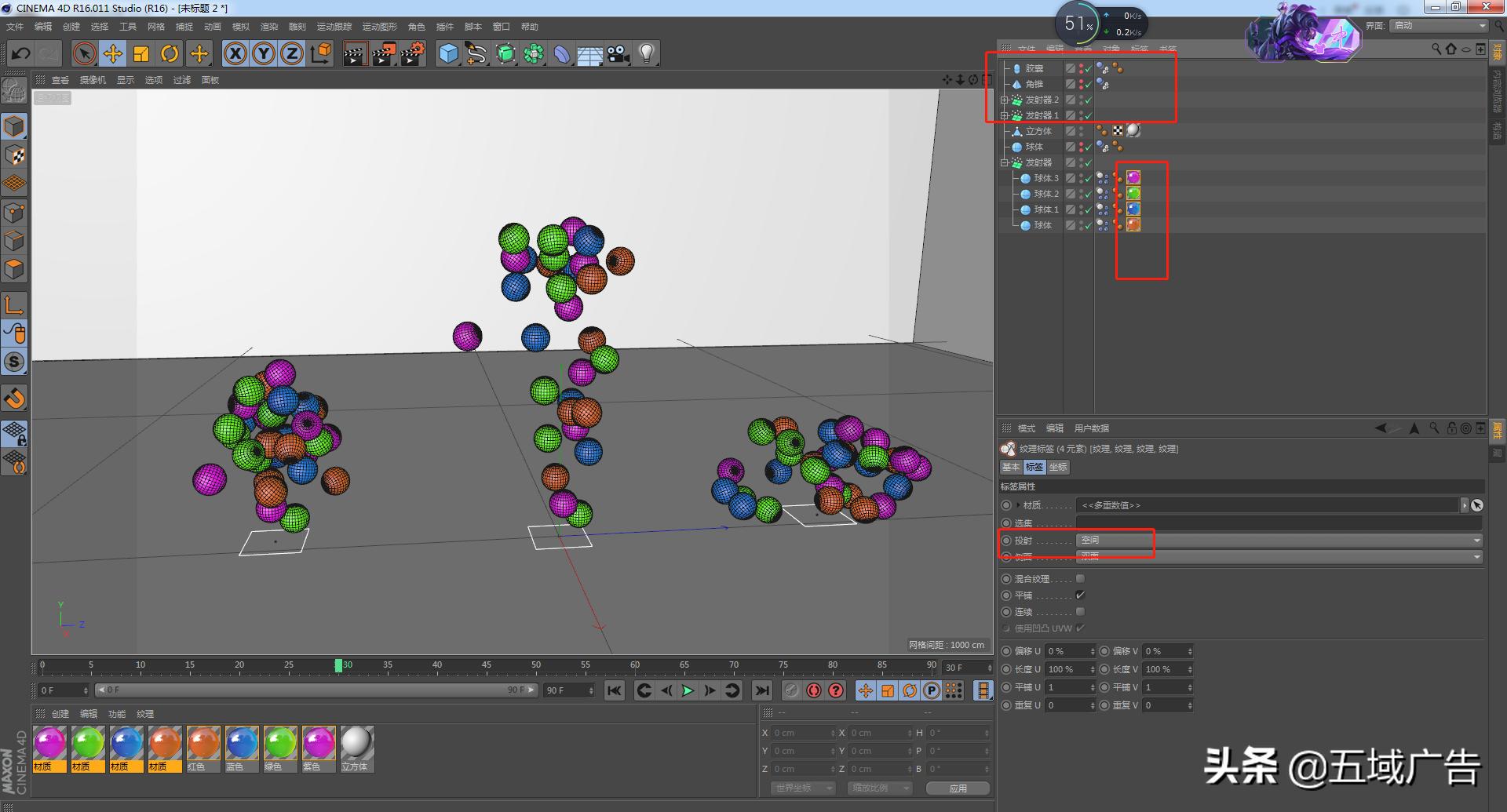The height and width of the screenshot is (812, 1507).
Task: Enable the 连续 checkbox
Action: point(1080,612)
